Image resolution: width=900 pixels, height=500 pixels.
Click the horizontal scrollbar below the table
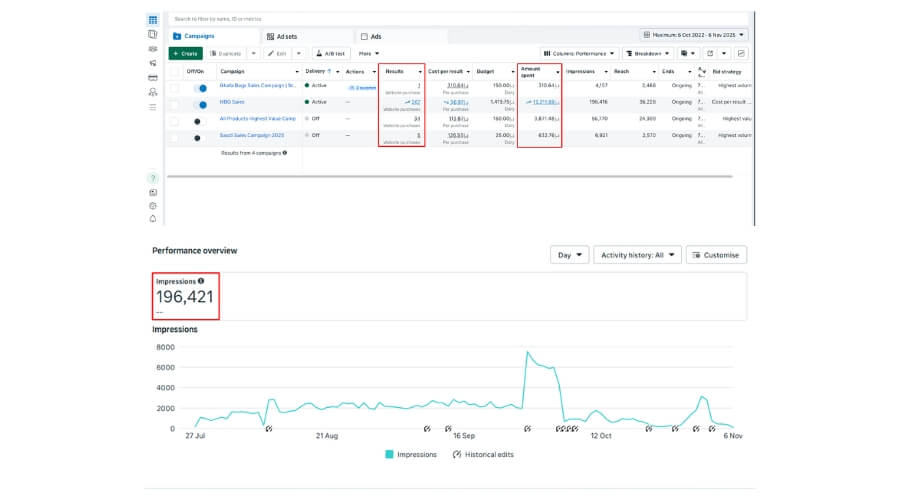click(449, 176)
